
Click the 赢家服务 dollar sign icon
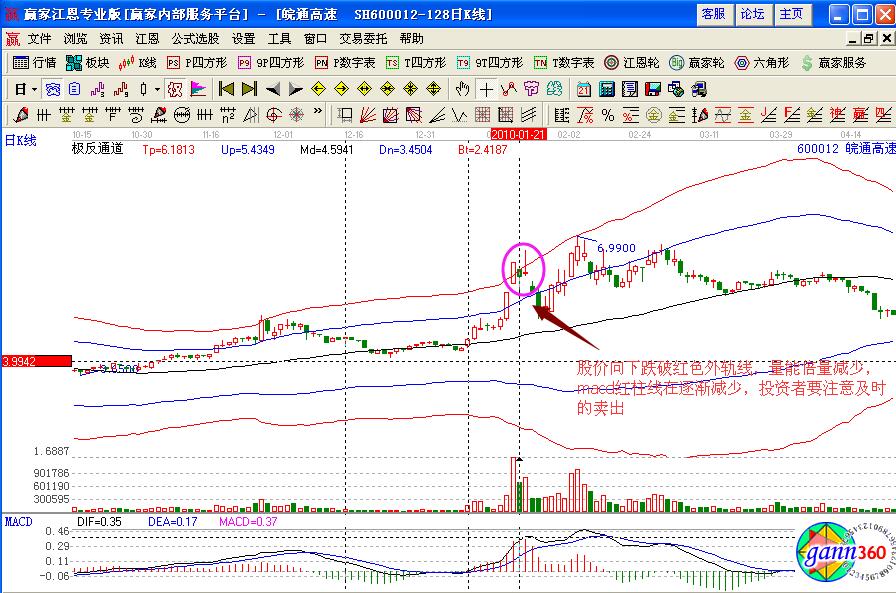click(x=834, y=62)
